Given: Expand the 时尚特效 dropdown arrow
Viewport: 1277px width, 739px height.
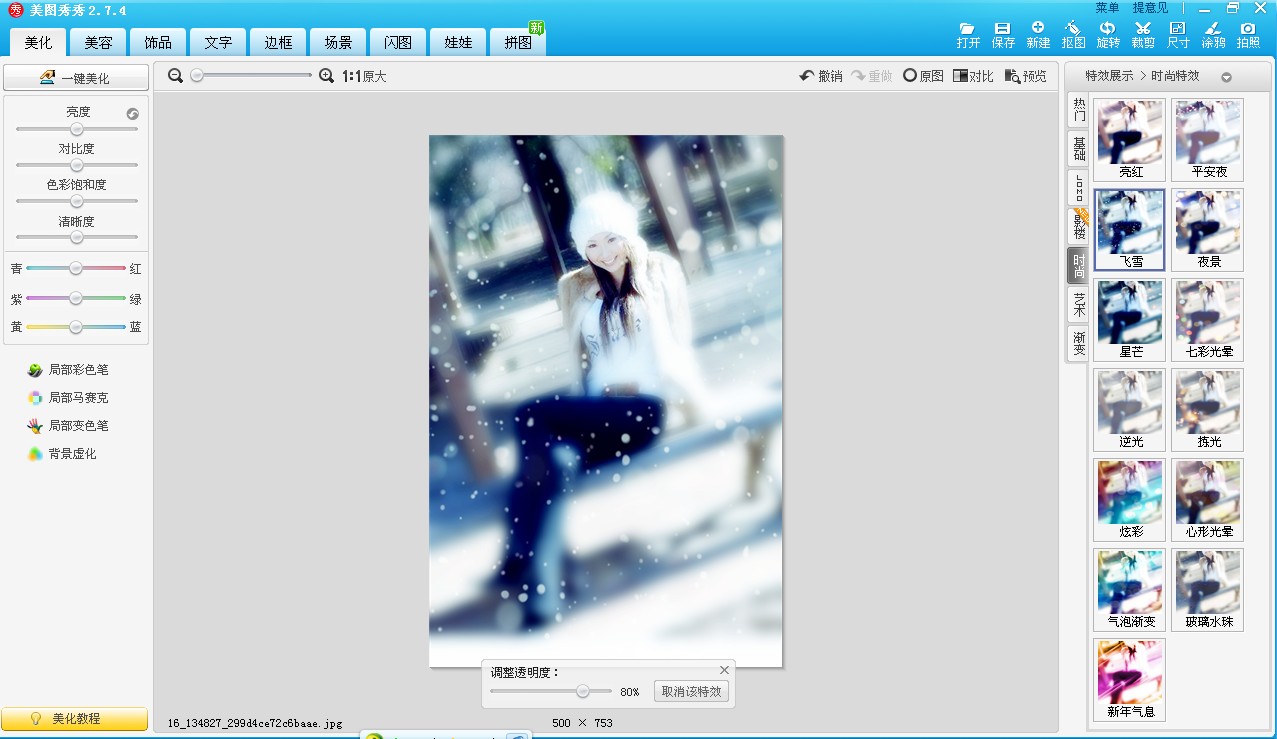Looking at the screenshot, I should click(x=1226, y=77).
